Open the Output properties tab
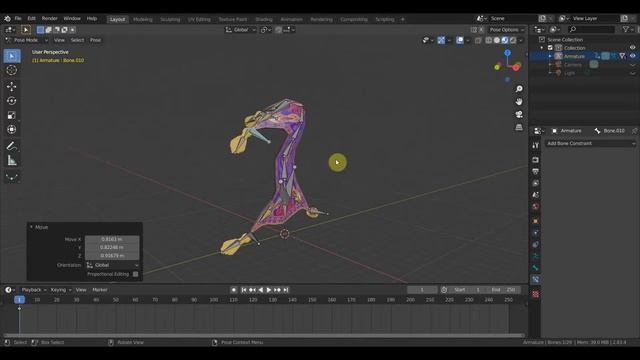The height and width of the screenshot is (360, 640). pyautogui.click(x=535, y=171)
